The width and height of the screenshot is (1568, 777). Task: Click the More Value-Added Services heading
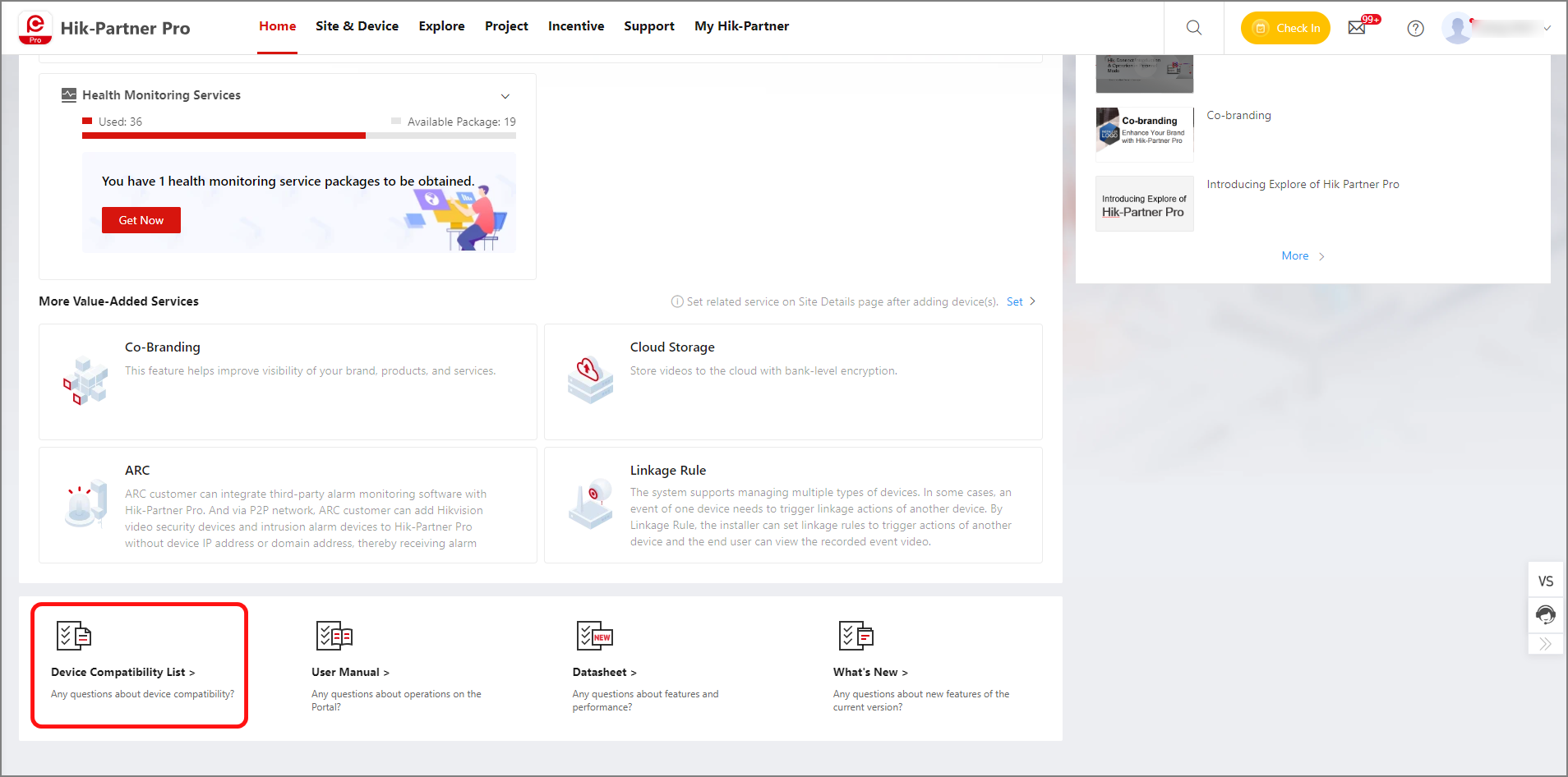pos(118,301)
